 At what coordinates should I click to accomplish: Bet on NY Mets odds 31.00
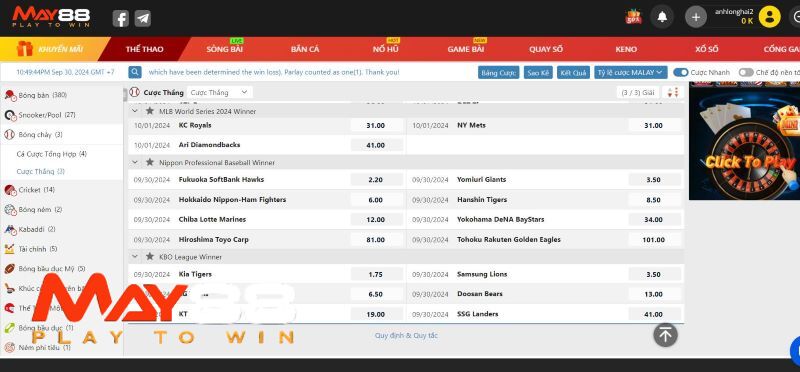coord(654,126)
